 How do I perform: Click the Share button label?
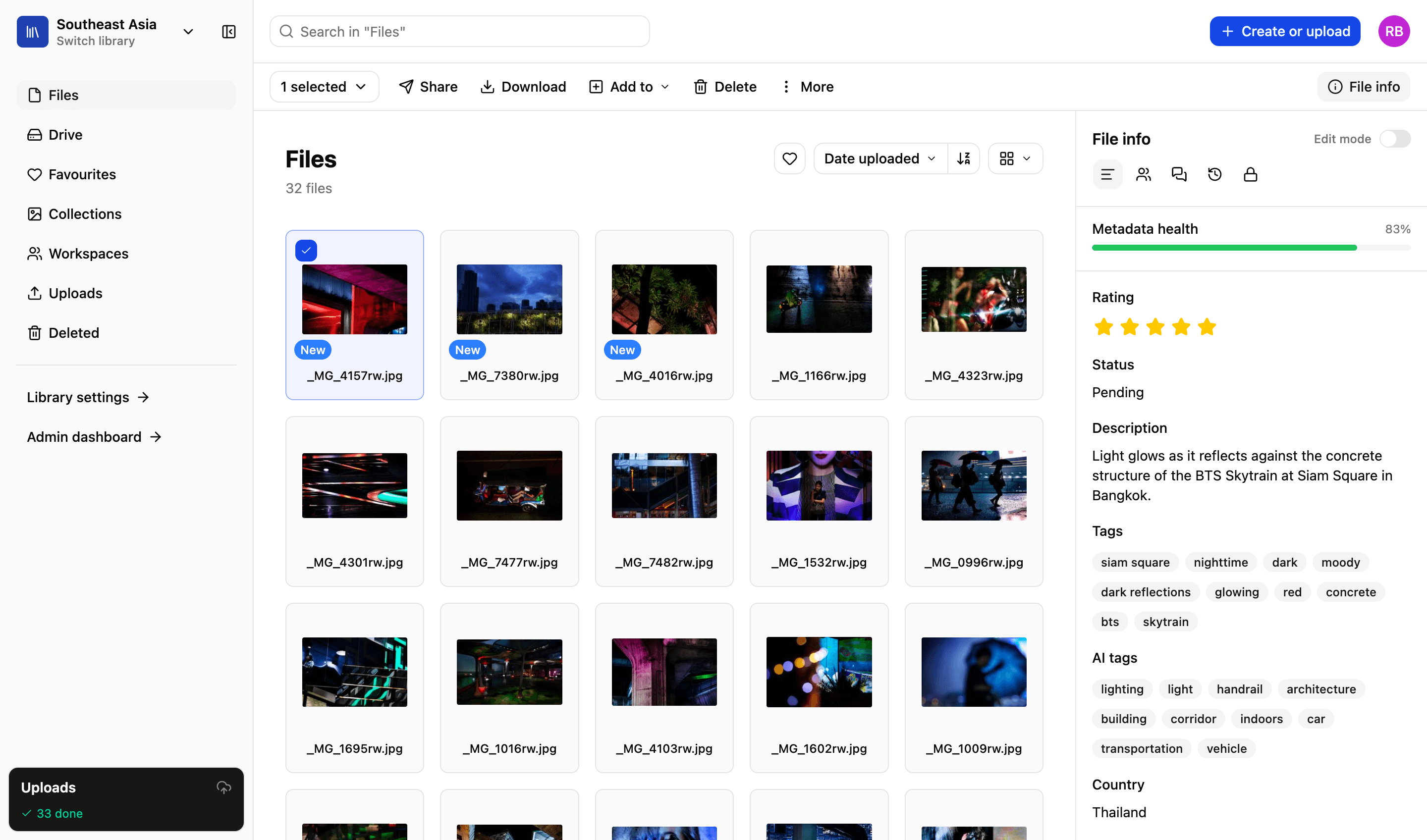pos(439,87)
